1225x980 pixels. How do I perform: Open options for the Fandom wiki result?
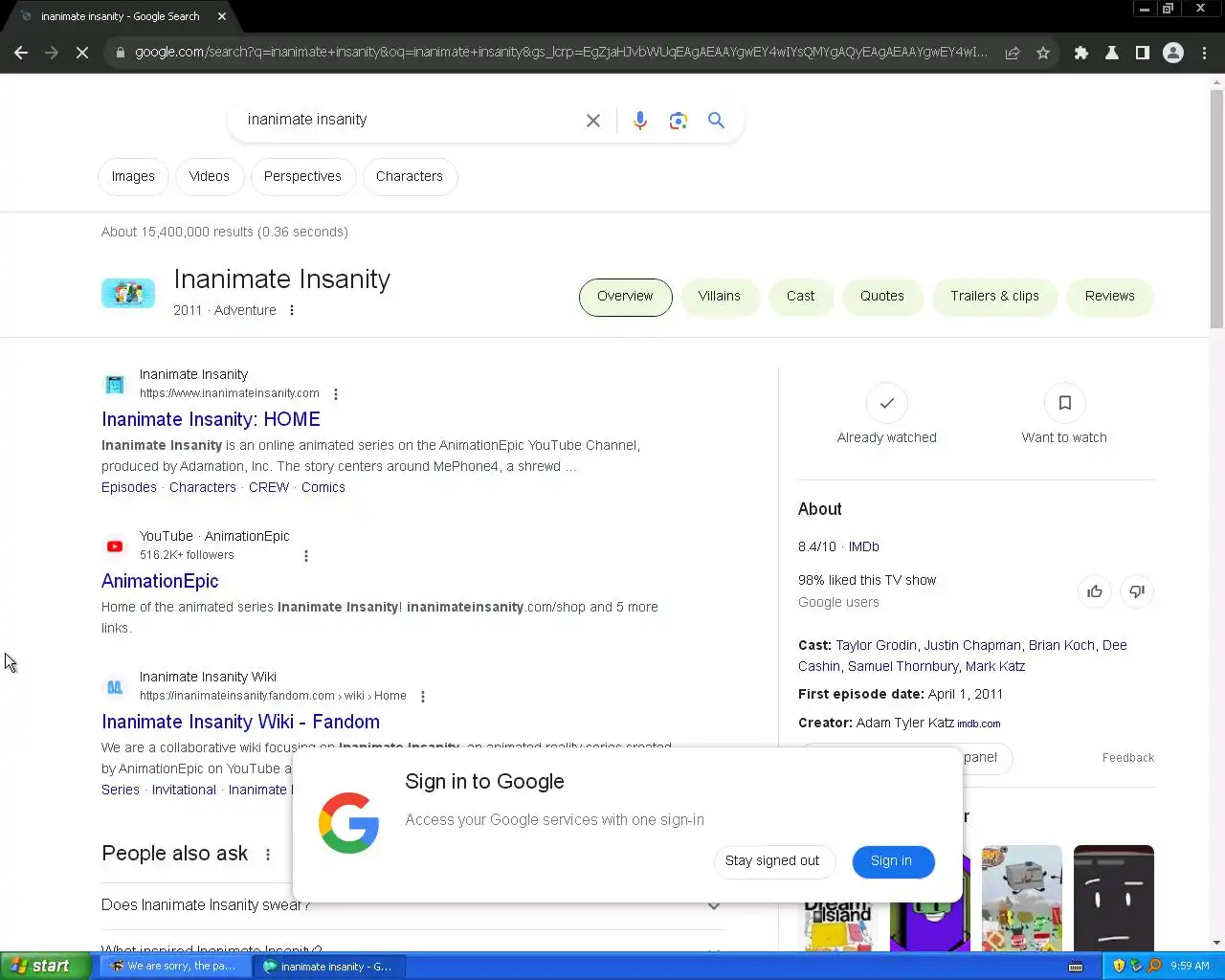tap(423, 697)
